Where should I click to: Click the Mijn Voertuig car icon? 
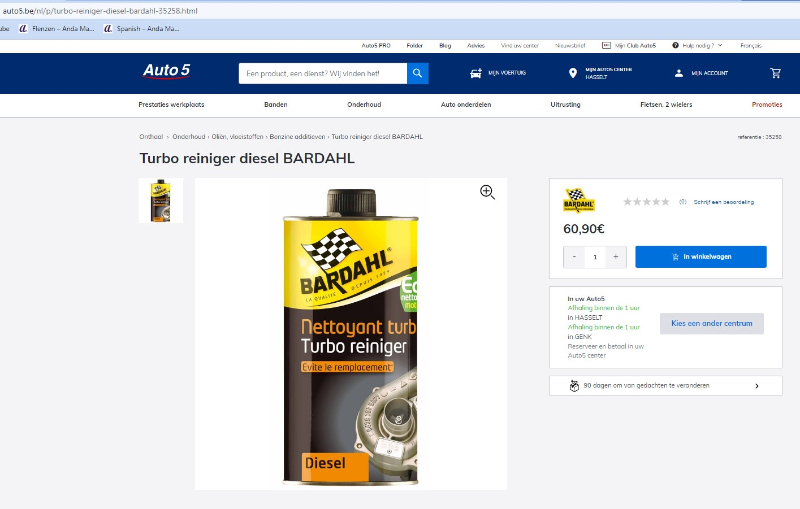point(476,73)
